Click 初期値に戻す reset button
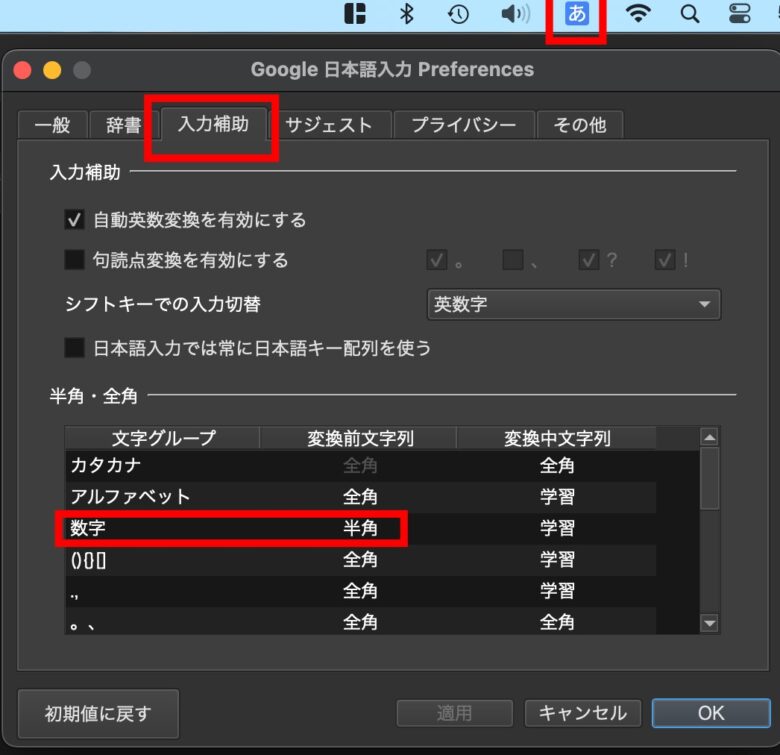The image size is (780, 755). tap(98, 714)
